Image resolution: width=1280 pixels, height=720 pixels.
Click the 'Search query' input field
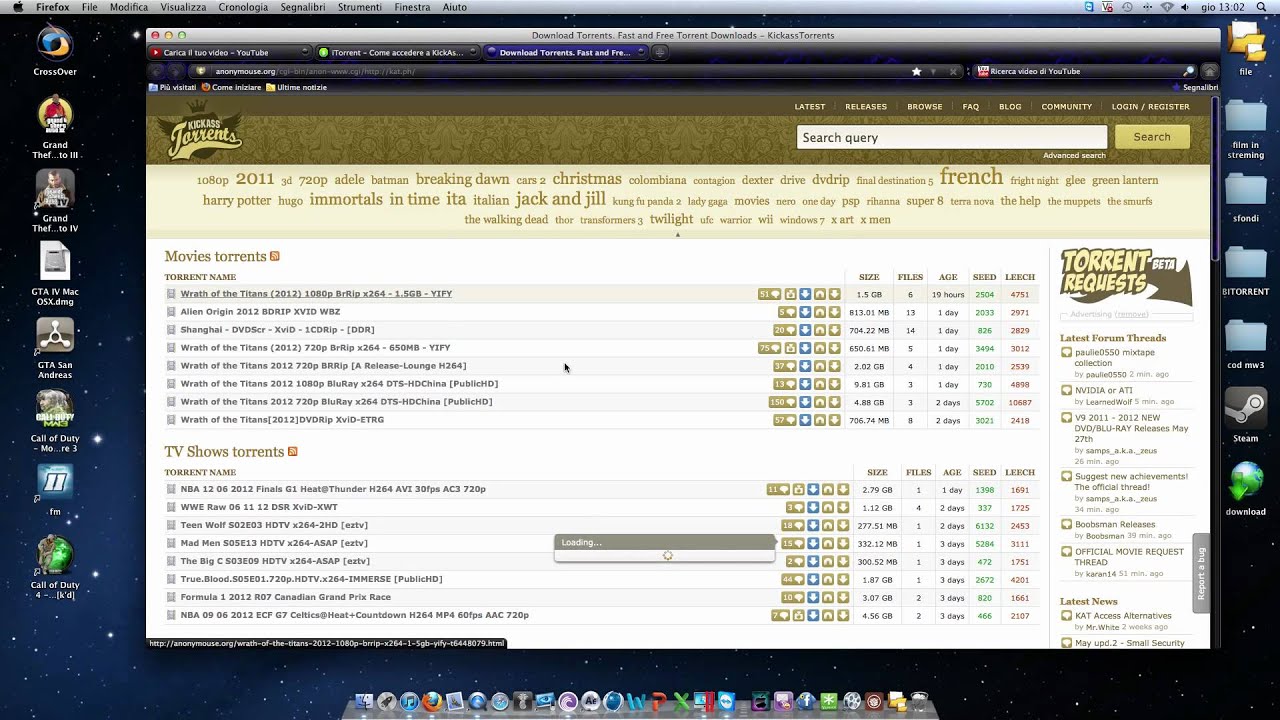tap(952, 137)
